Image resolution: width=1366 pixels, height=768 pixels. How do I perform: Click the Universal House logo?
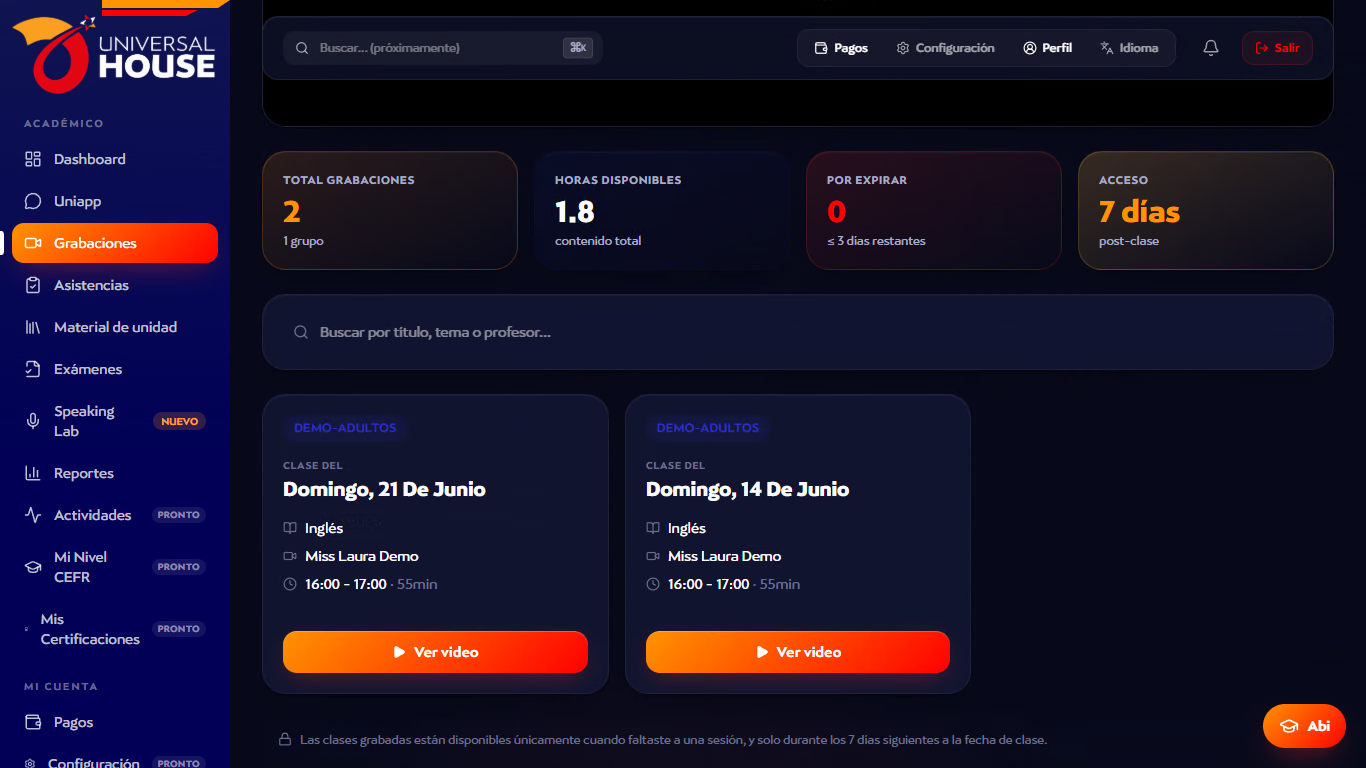tap(114, 52)
